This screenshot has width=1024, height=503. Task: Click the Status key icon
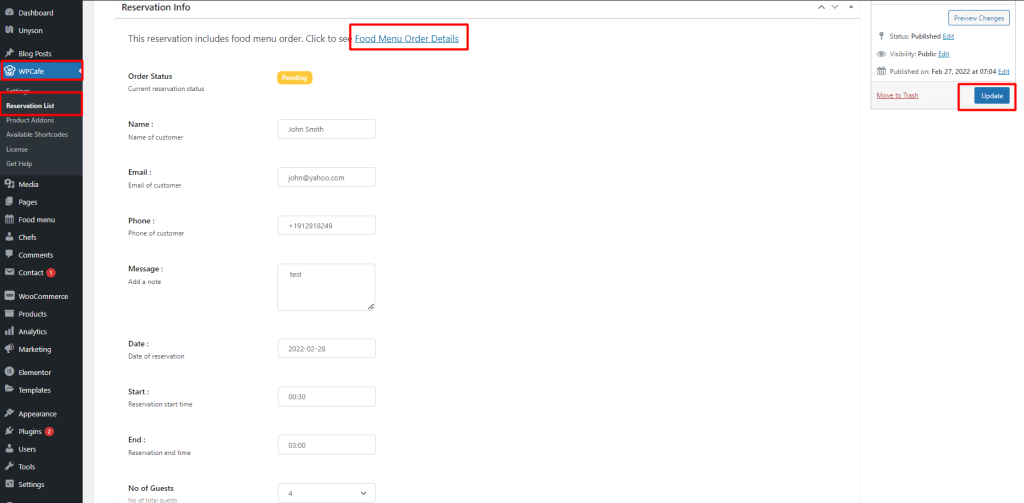(881, 37)
